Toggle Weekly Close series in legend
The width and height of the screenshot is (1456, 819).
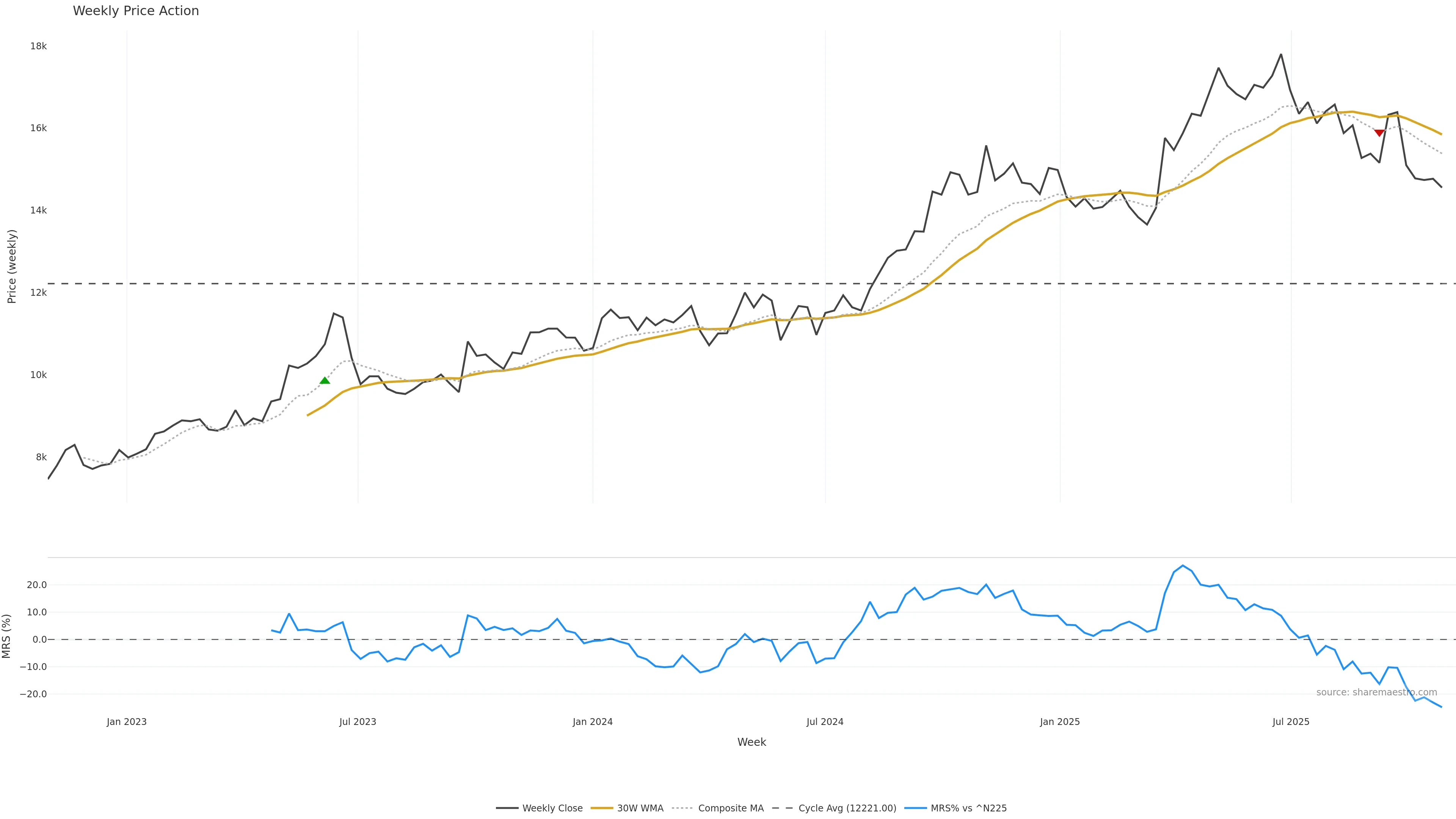coord(552,808)
